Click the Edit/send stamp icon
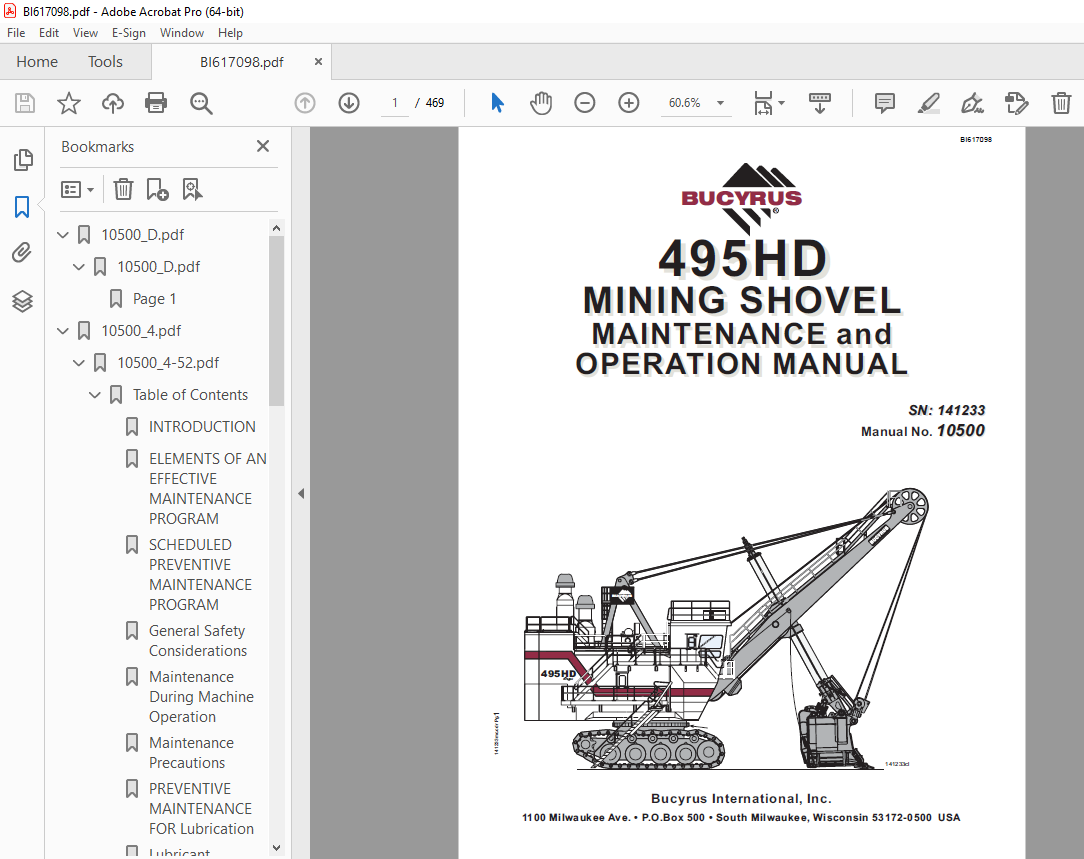1084x859 pixels. tap(1016, 104)
